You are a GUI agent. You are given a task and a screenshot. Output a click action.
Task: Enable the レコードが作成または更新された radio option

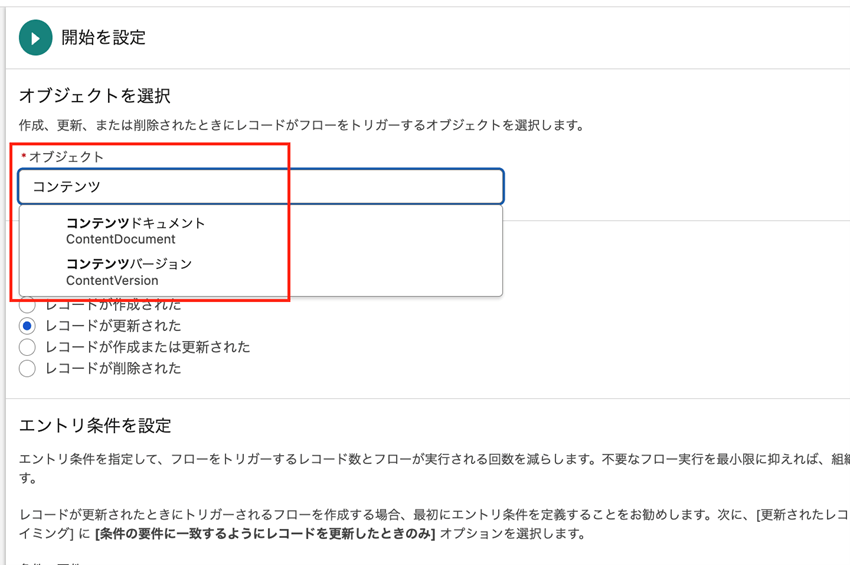coord(27,347)
